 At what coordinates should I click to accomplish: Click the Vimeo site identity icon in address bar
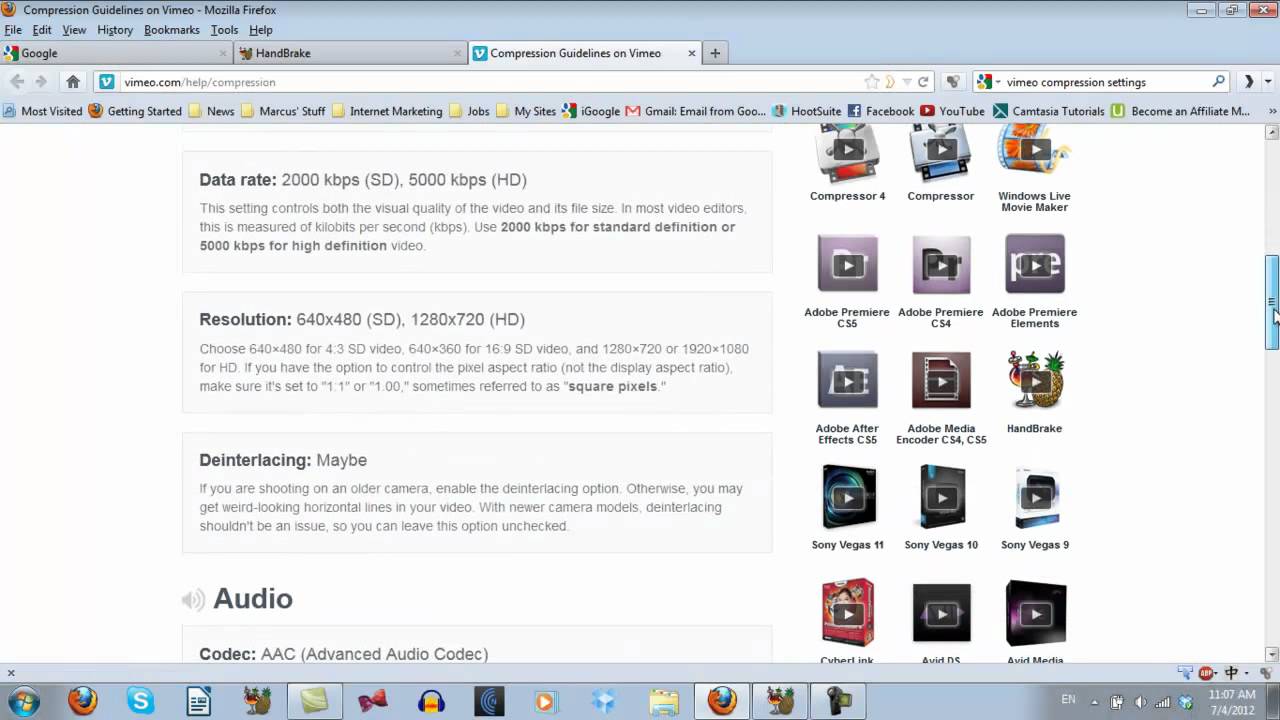click(x=106, y=82)
